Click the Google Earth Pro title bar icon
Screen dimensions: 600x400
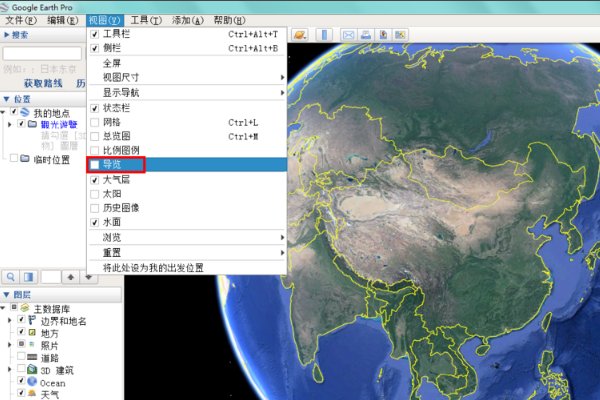coord(5,7)
